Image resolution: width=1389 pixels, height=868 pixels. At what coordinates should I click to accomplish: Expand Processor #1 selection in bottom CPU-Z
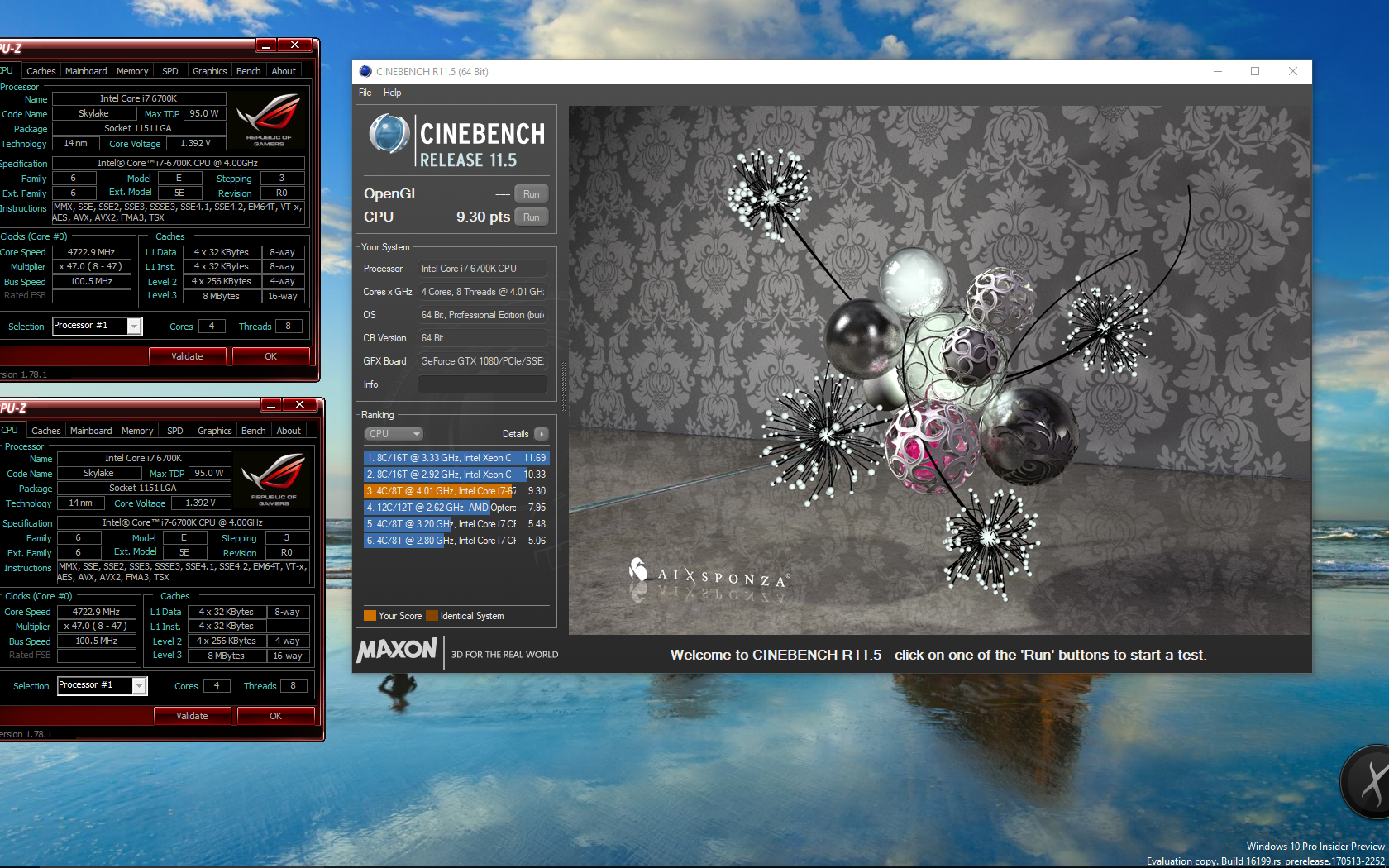click(x=139, y=686)
